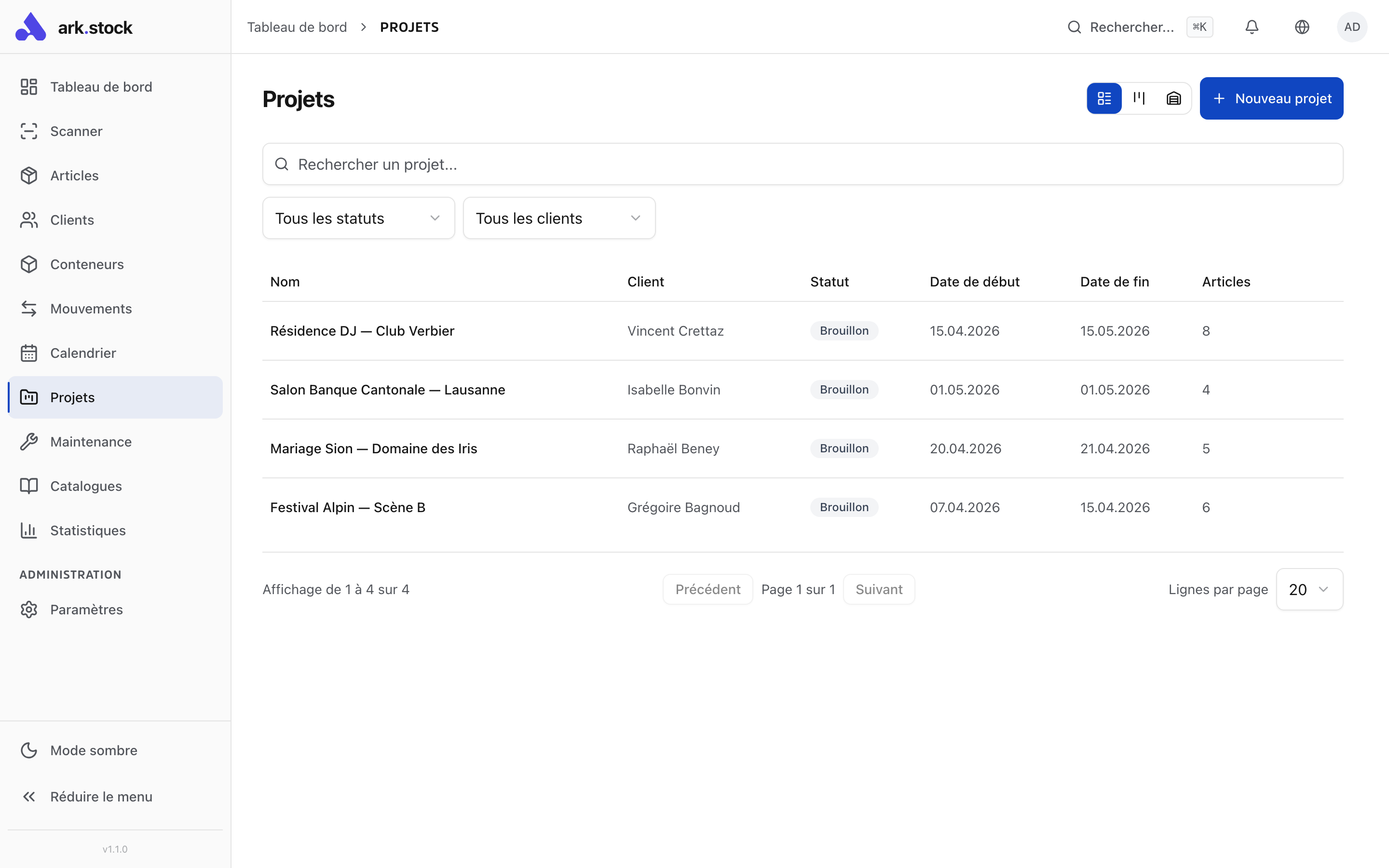1389x868 pixels.
Task: Expand the Tous les statuts filter
Action: point(358,218)
